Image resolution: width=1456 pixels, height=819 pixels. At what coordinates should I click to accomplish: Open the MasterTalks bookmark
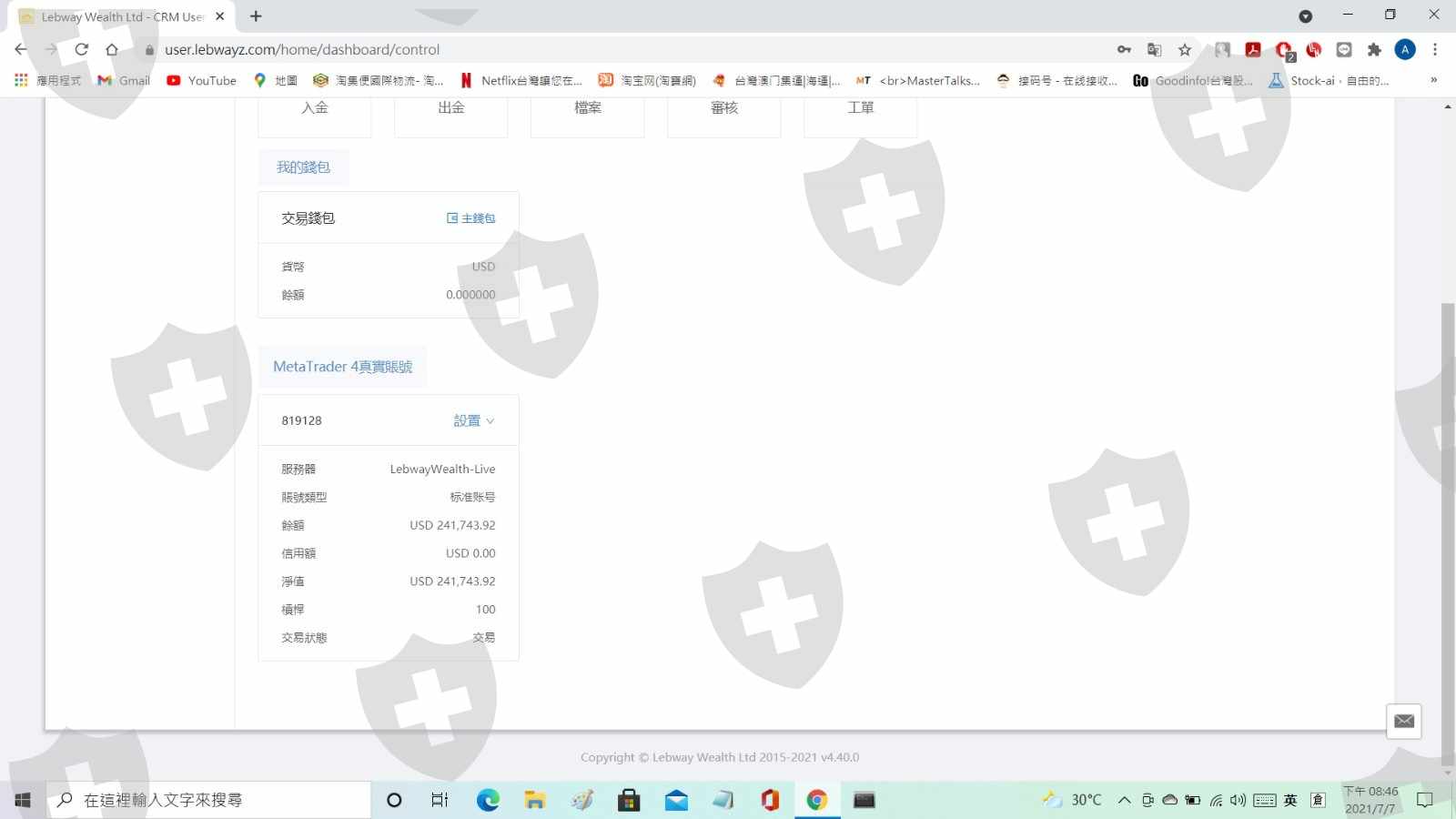click(x=918, y=80)
